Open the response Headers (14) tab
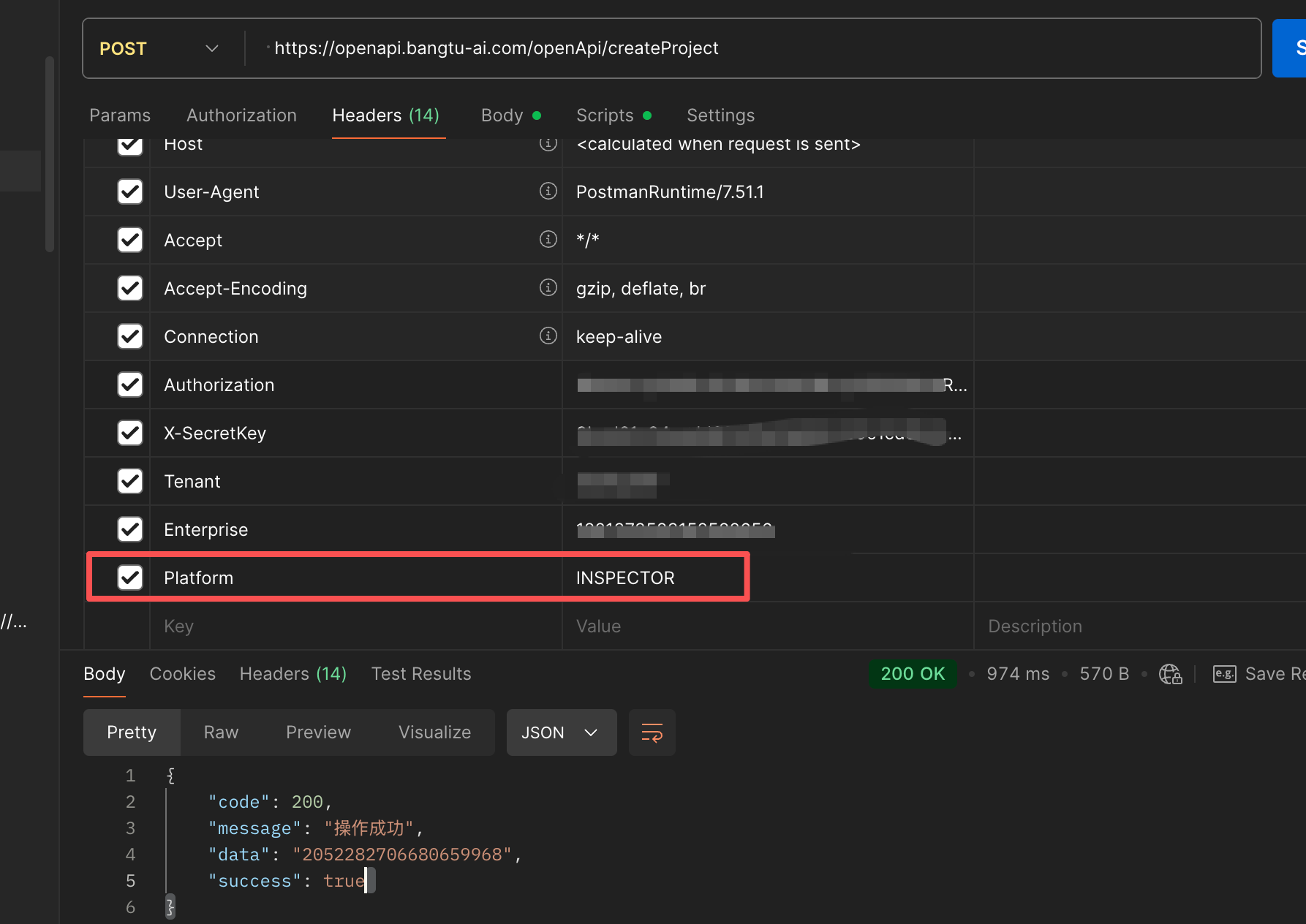Viewport: 1306px width, 924px height. [x=293, y=674]
